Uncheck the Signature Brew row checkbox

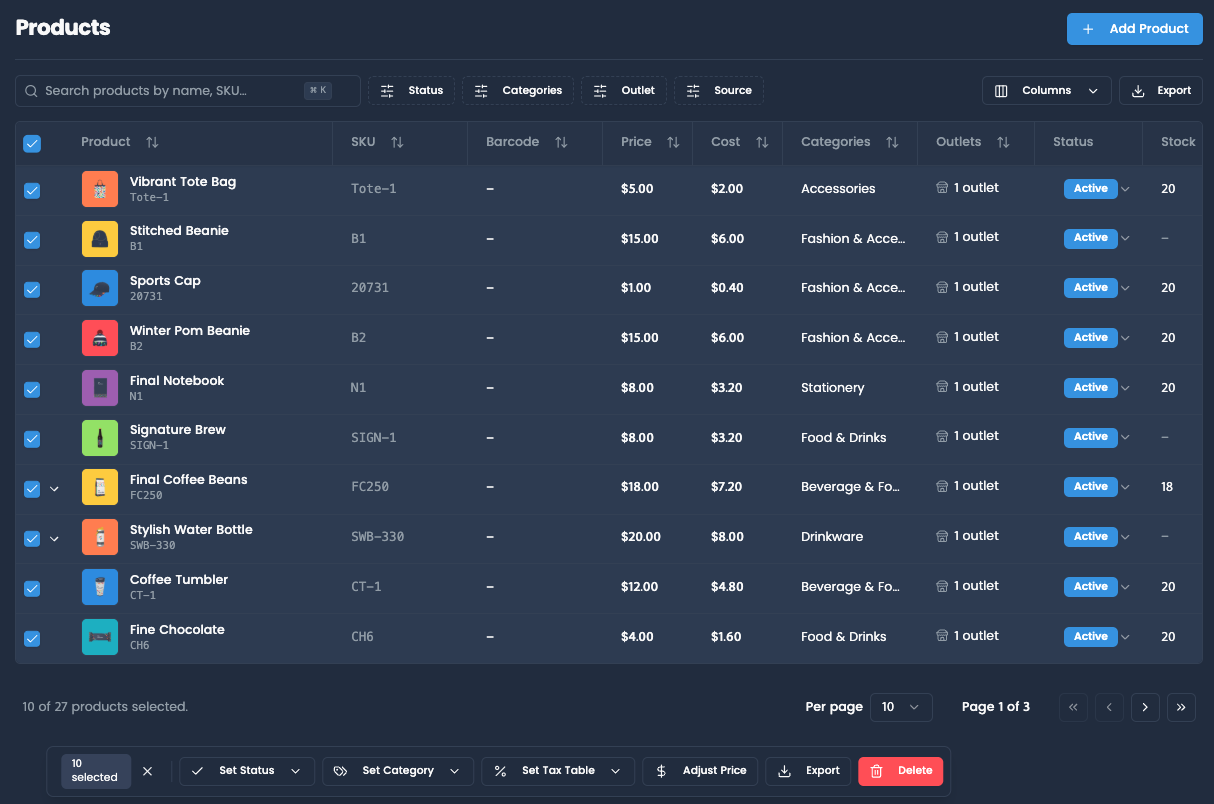[x=32, y=439]
